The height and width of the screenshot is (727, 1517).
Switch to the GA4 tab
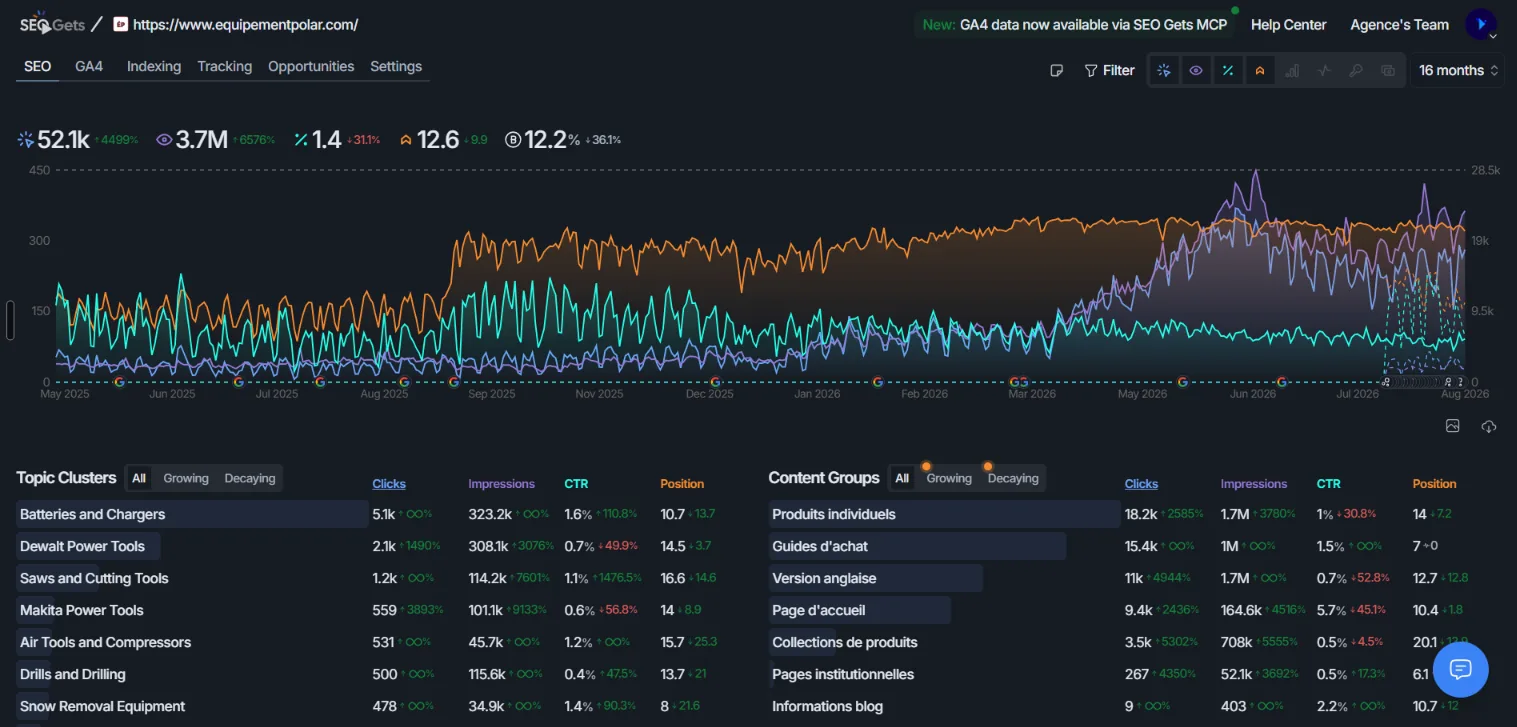tap(89, 66)
